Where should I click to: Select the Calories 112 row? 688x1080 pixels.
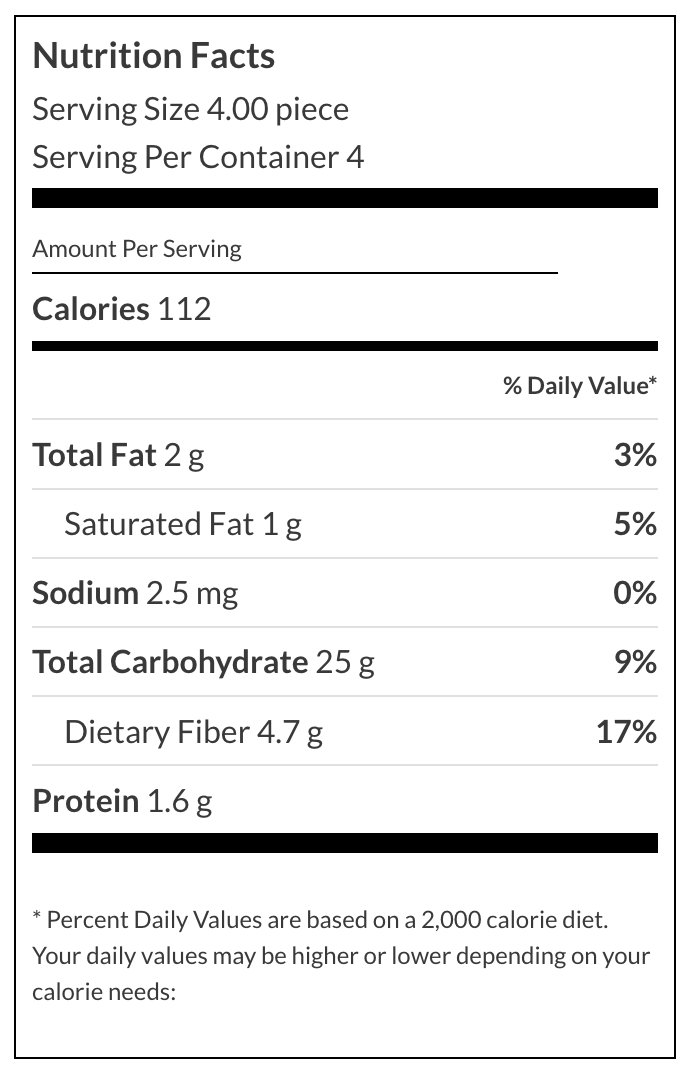pyautogui.click(x=122, y=308)
